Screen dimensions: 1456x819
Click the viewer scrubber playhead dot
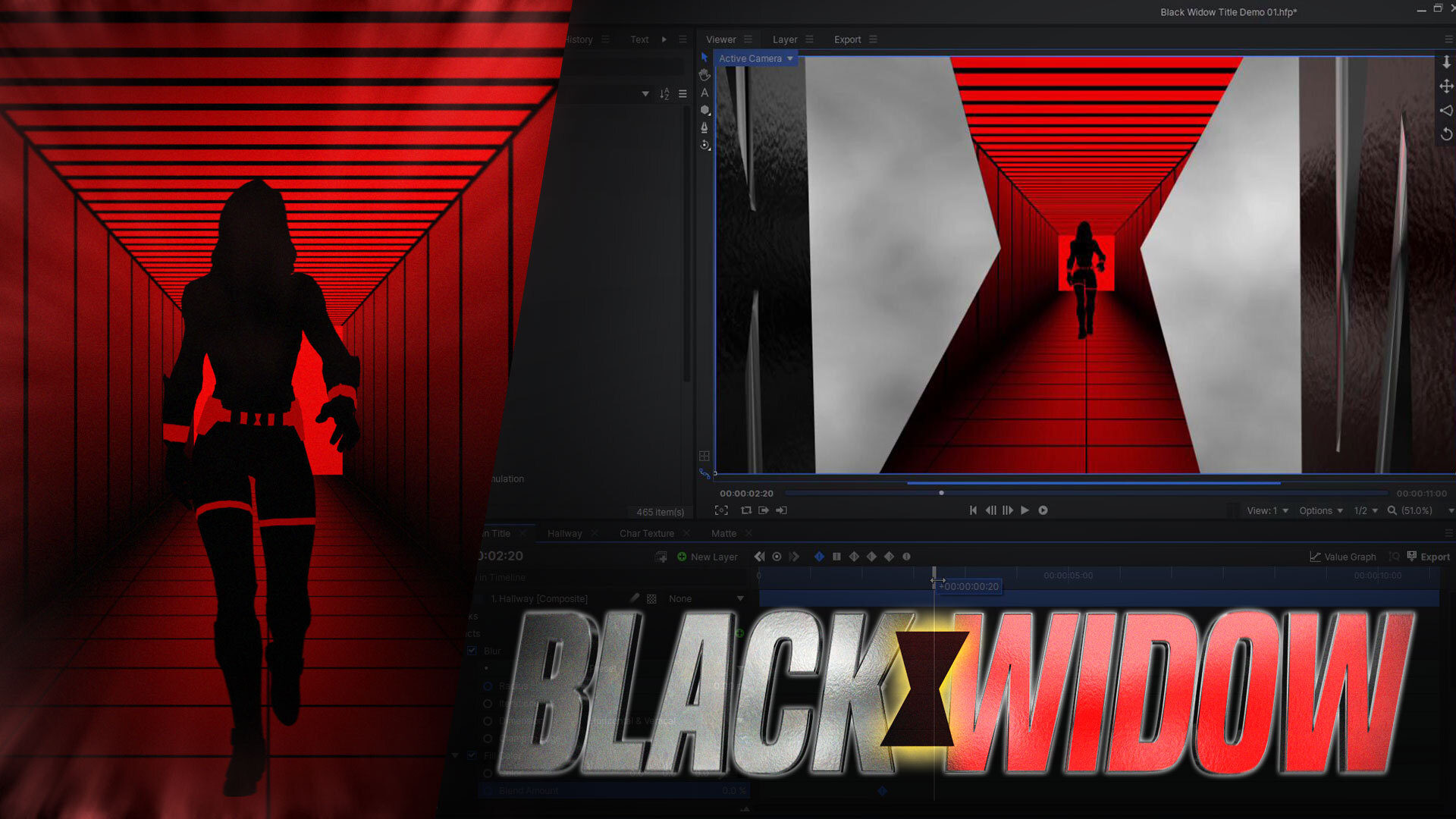(x=941, y=493)
